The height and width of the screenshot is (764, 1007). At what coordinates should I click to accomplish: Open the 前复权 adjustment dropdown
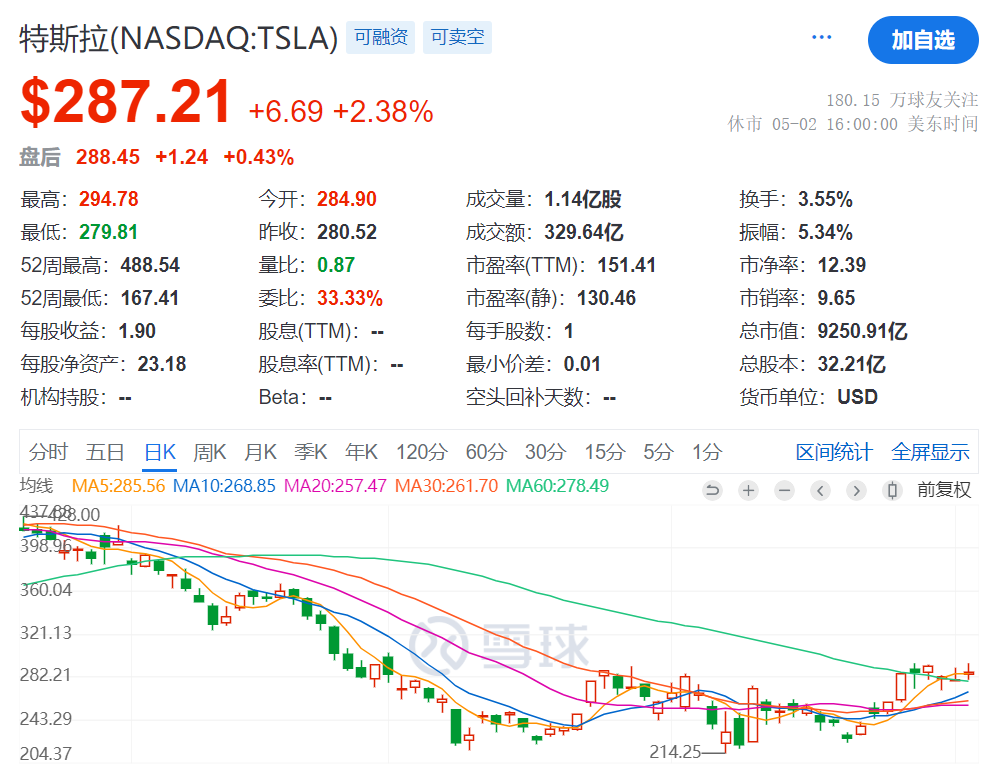coord(944,490)
